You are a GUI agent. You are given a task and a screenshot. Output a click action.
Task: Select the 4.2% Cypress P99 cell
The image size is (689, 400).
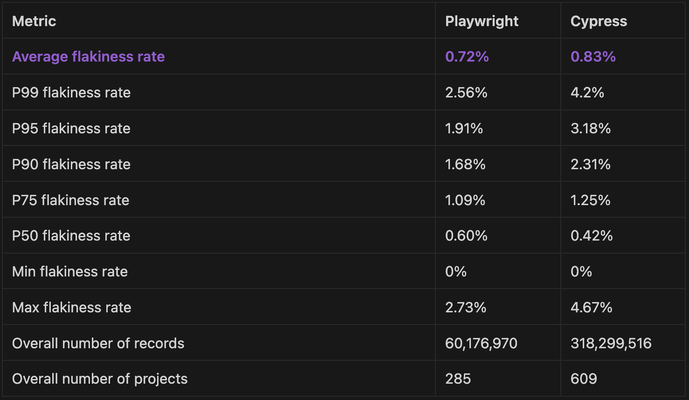pyautogui.click(x=587, y=93)
